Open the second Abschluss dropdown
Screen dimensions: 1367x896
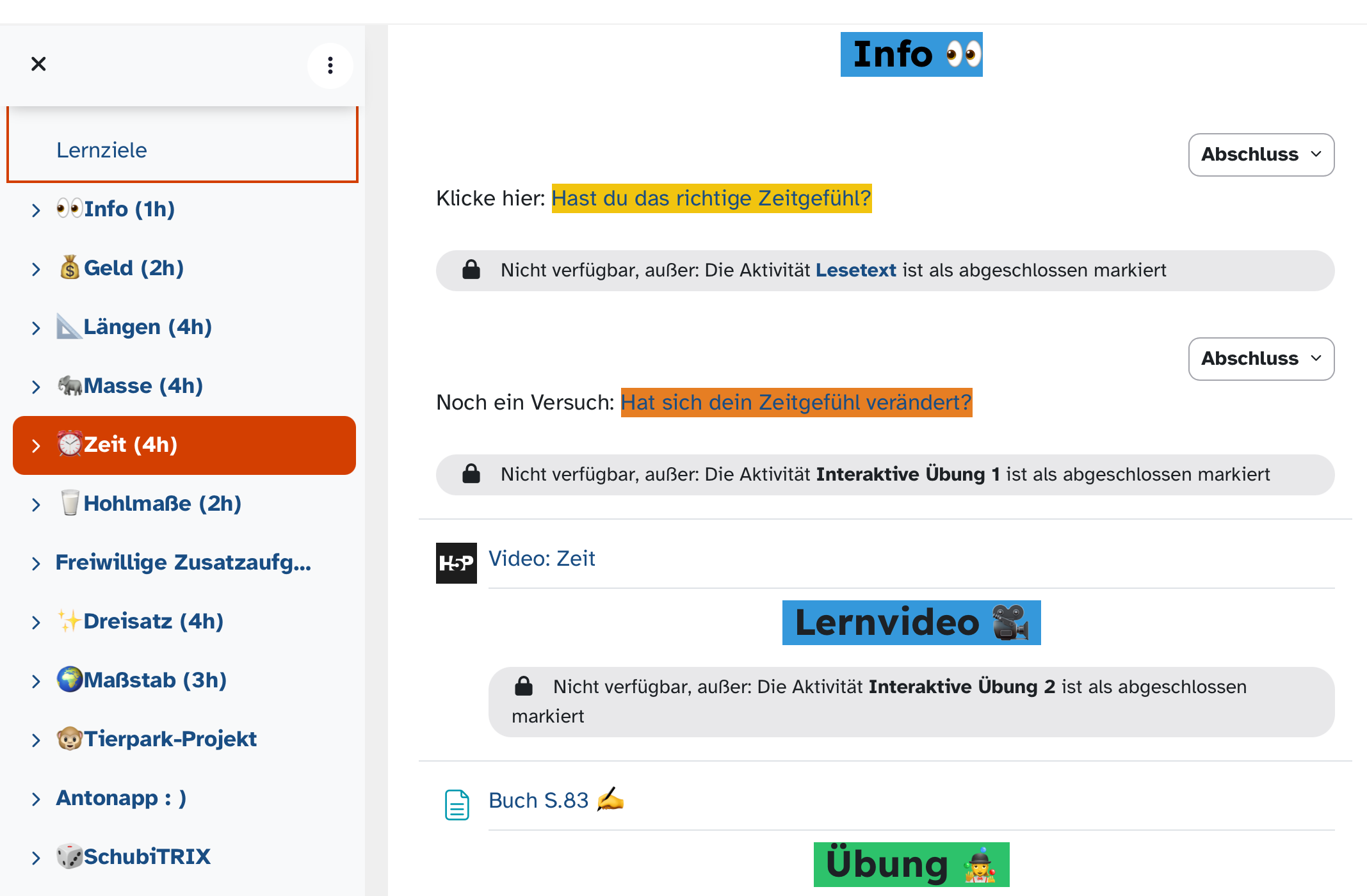pyautogui.click(x=1261, y=359)
